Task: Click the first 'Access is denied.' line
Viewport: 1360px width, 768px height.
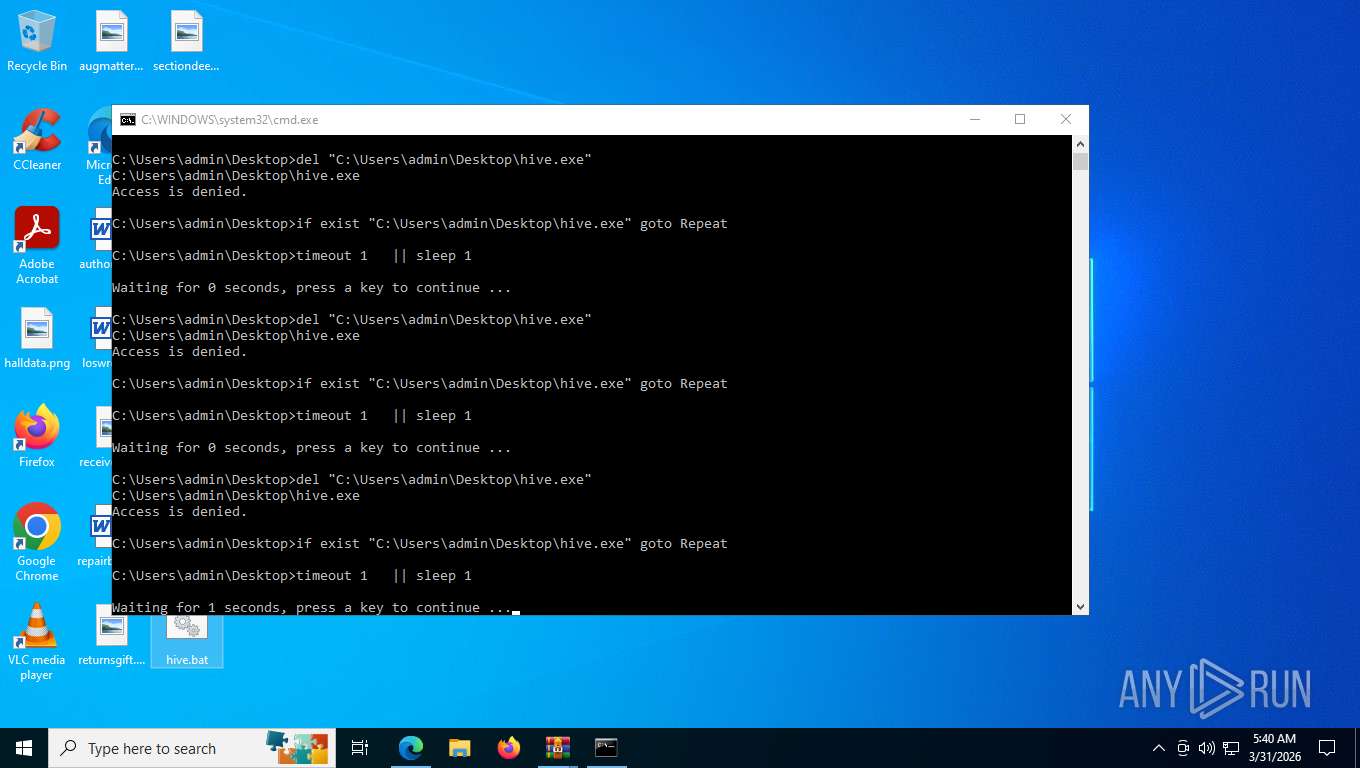Action: tap(179, 192)
